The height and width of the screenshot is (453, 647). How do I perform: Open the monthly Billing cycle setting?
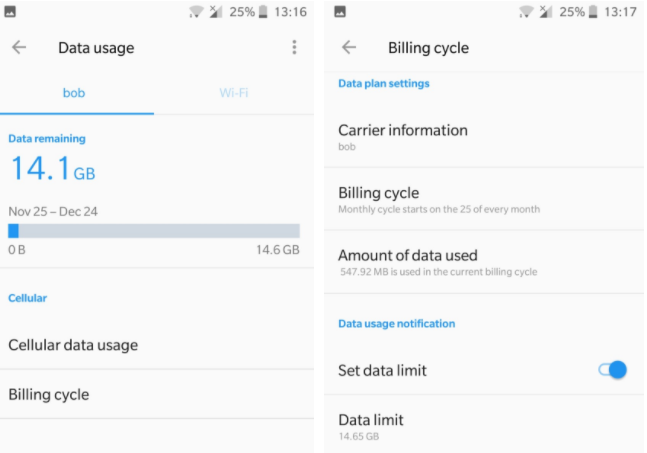484,200
